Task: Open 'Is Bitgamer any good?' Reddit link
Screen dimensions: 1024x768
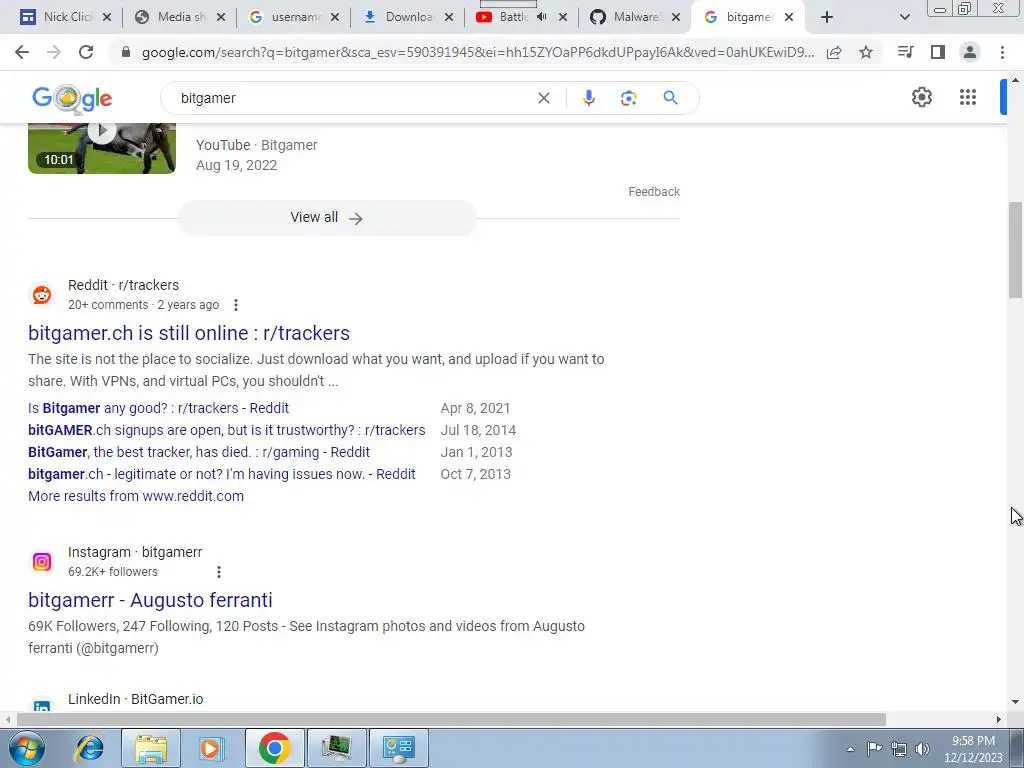Action: click(x=159, y=408)
